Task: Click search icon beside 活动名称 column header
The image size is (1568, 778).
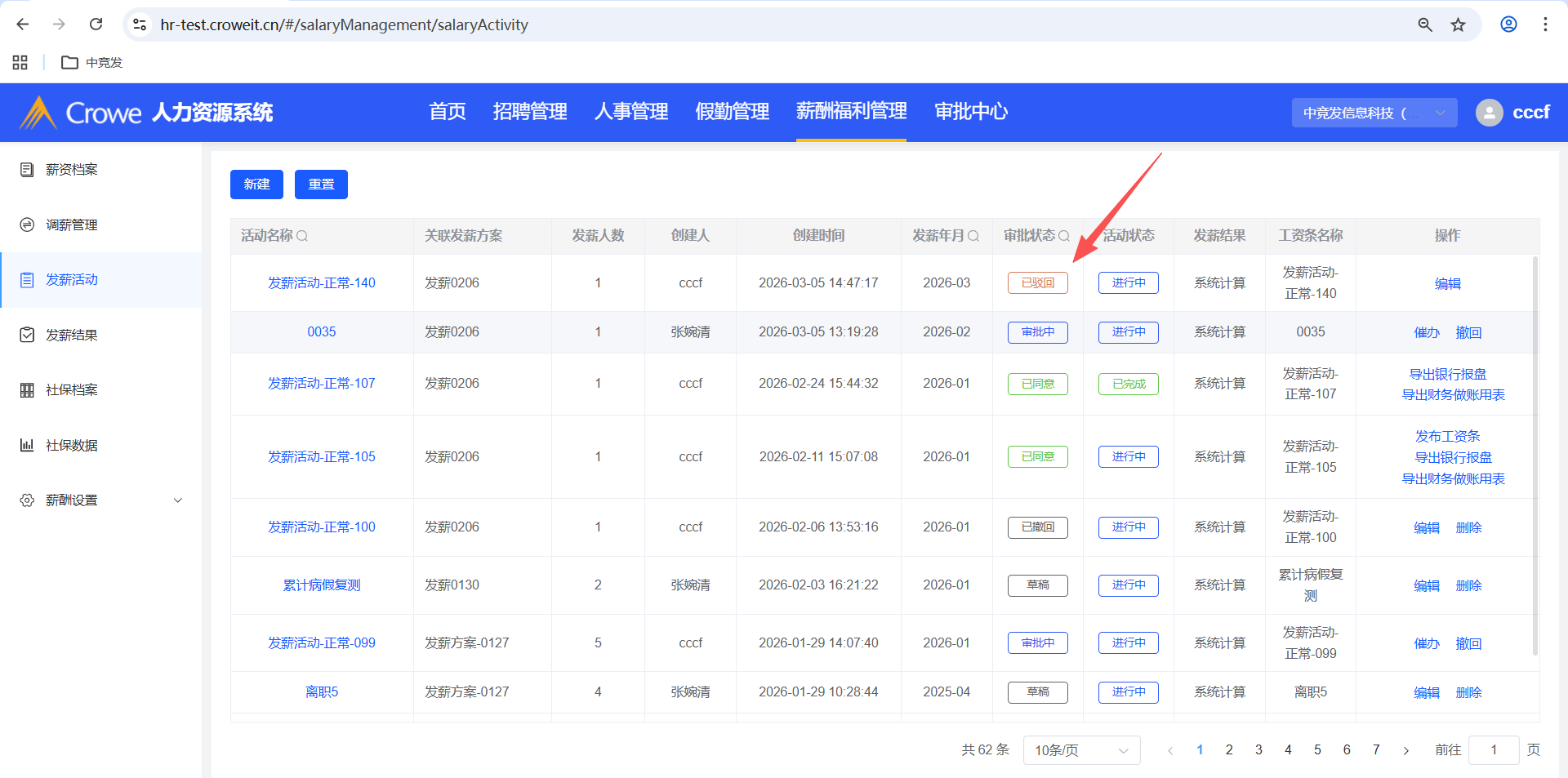Action: pos(302,236)
